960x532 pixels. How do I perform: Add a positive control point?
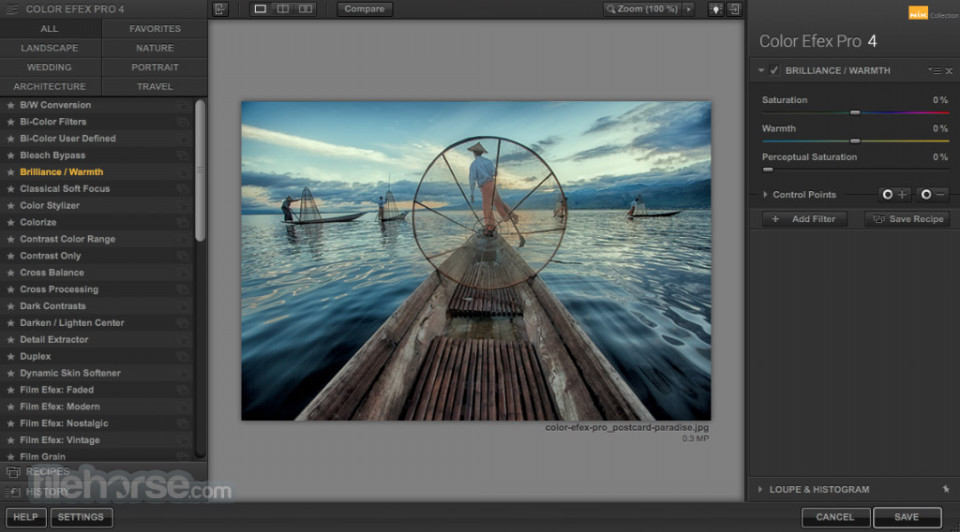pyautogui.click(x=894, y=195)
